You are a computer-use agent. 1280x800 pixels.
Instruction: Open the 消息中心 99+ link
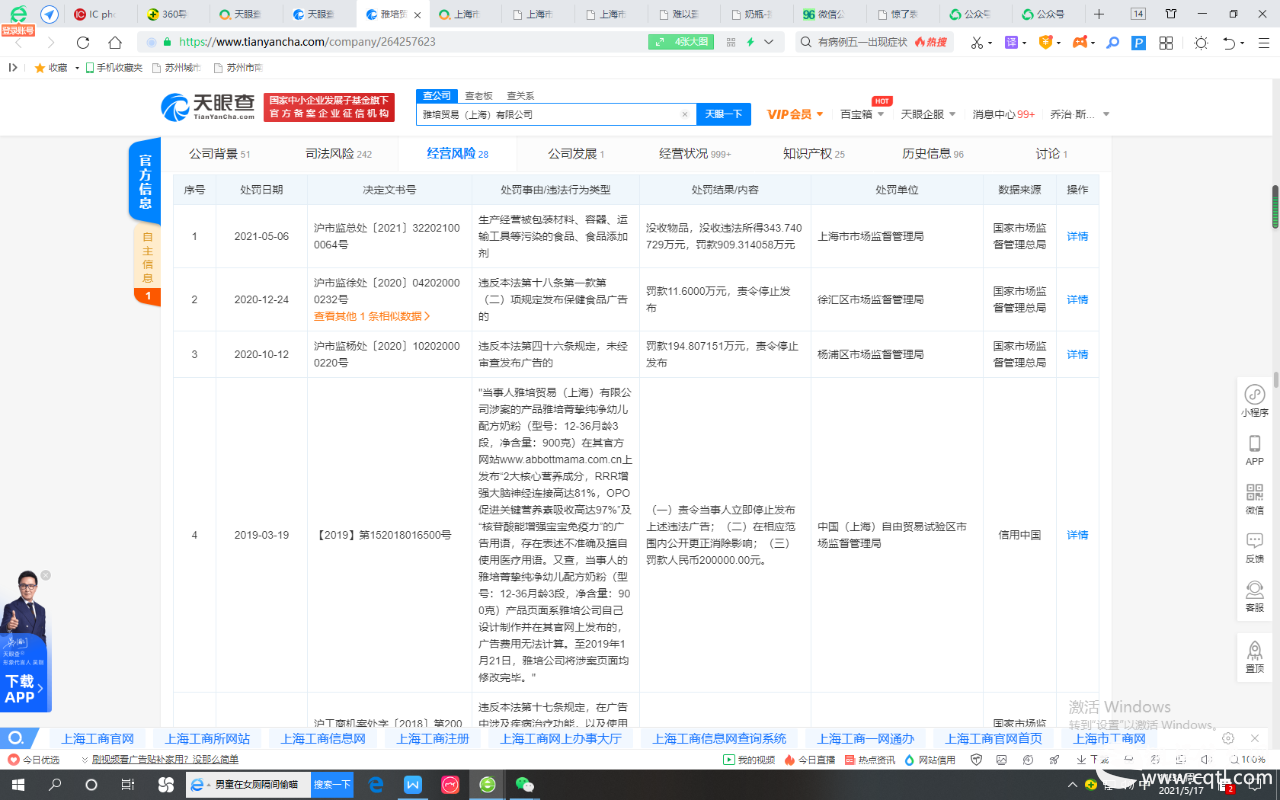click(1004, 114)
